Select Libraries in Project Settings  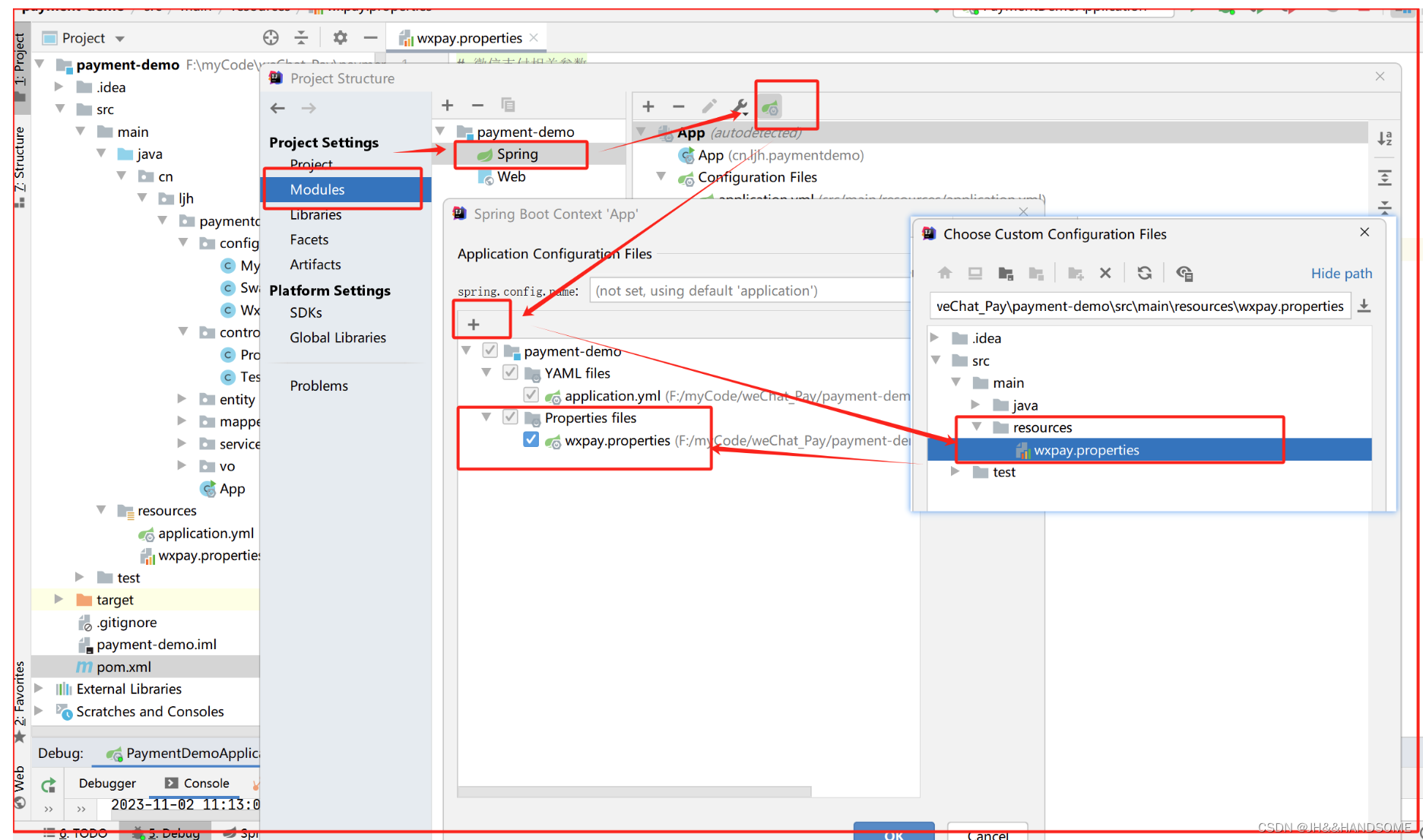click(315, 214)
